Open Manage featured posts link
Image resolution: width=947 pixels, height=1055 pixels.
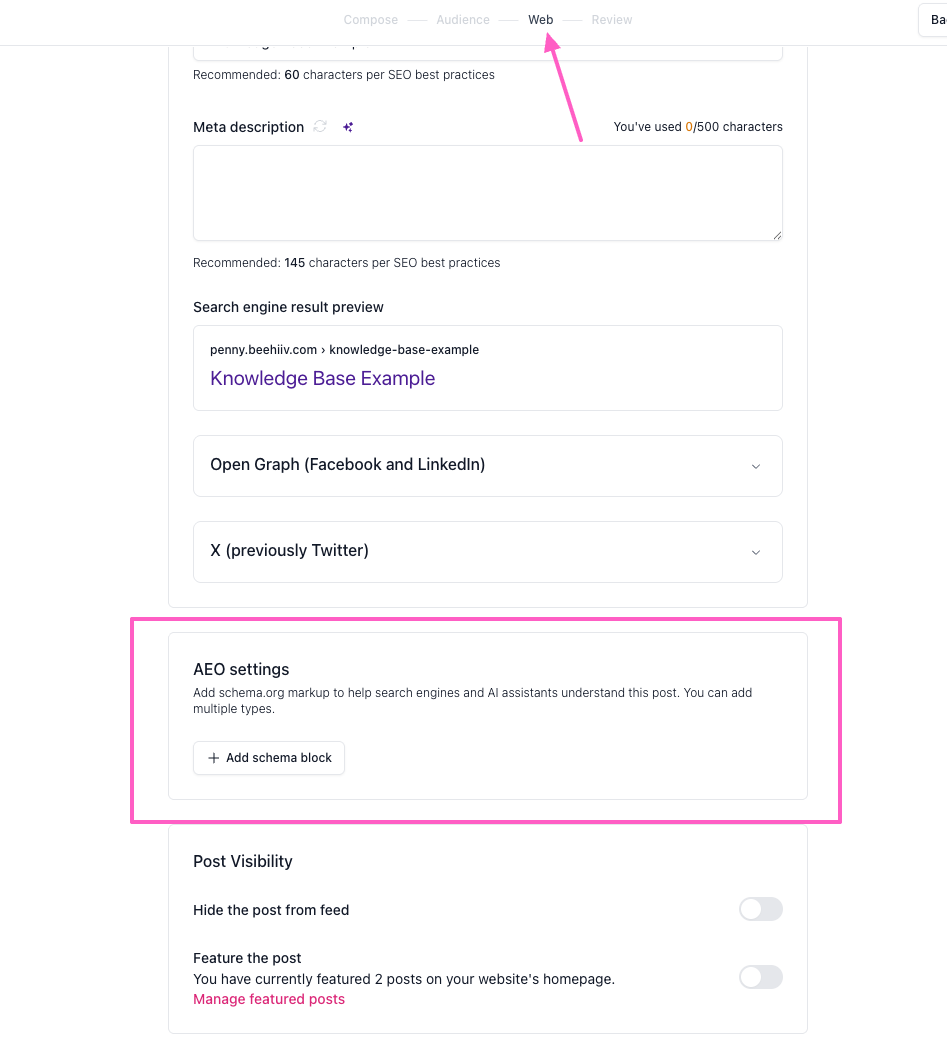(269, 999)
